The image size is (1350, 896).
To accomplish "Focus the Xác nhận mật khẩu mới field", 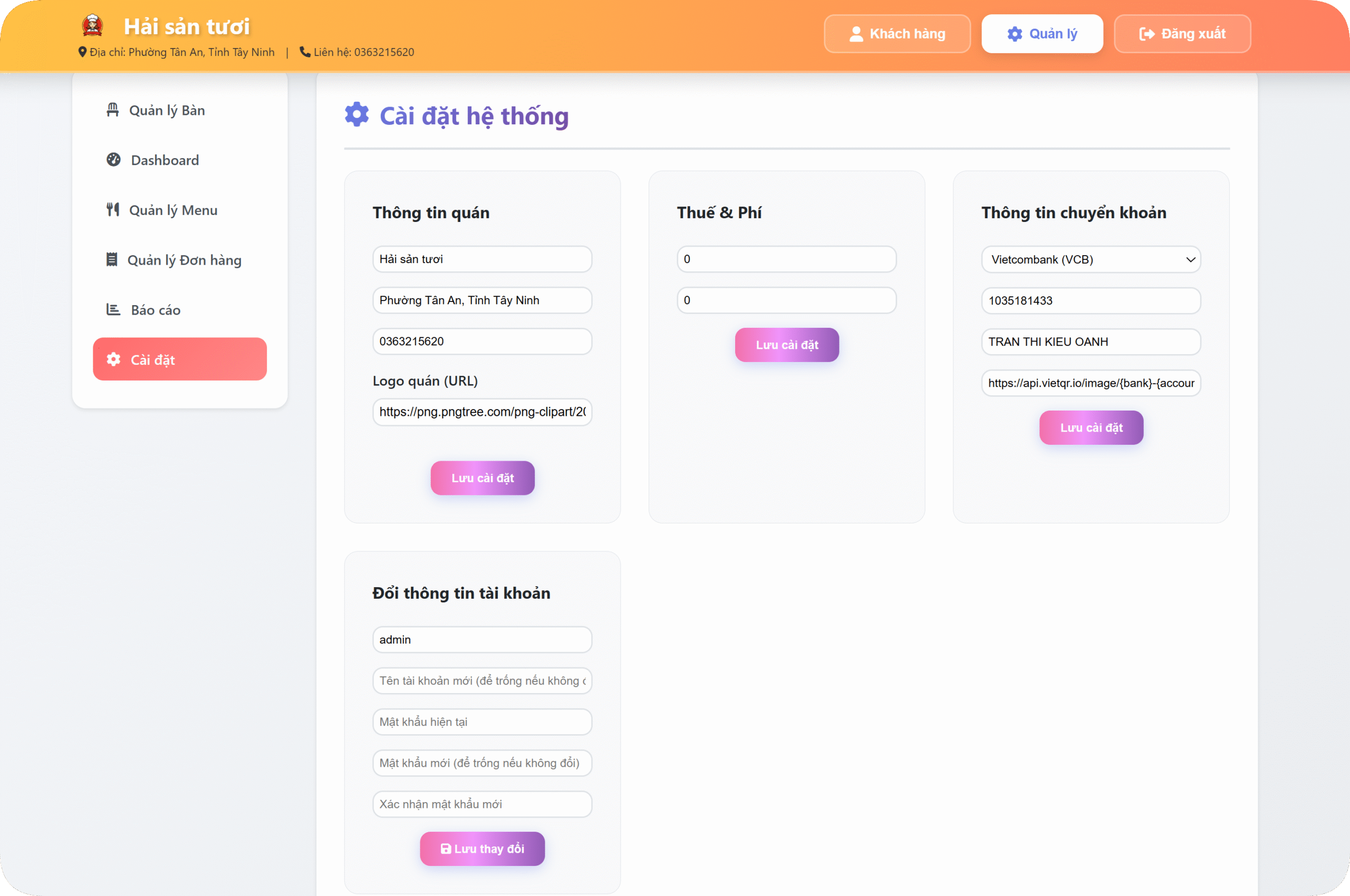I will point(481,804).
